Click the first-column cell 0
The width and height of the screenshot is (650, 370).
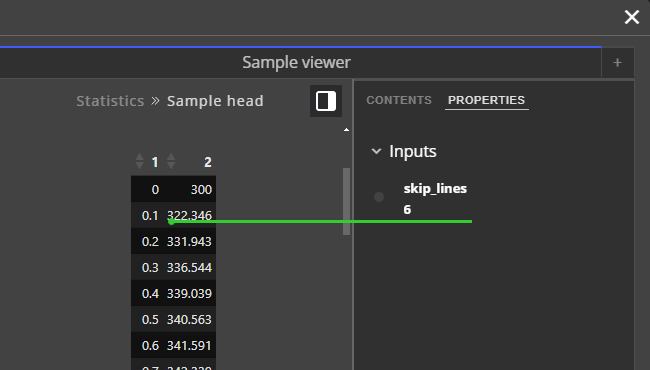point(148,189)
